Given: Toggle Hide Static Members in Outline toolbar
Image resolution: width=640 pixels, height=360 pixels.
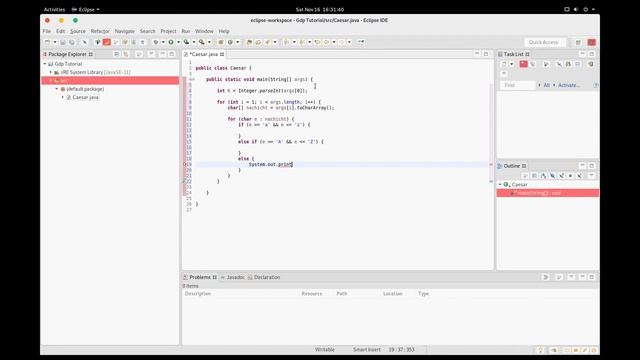Looking at the screenshot, I should click(562, 176).
